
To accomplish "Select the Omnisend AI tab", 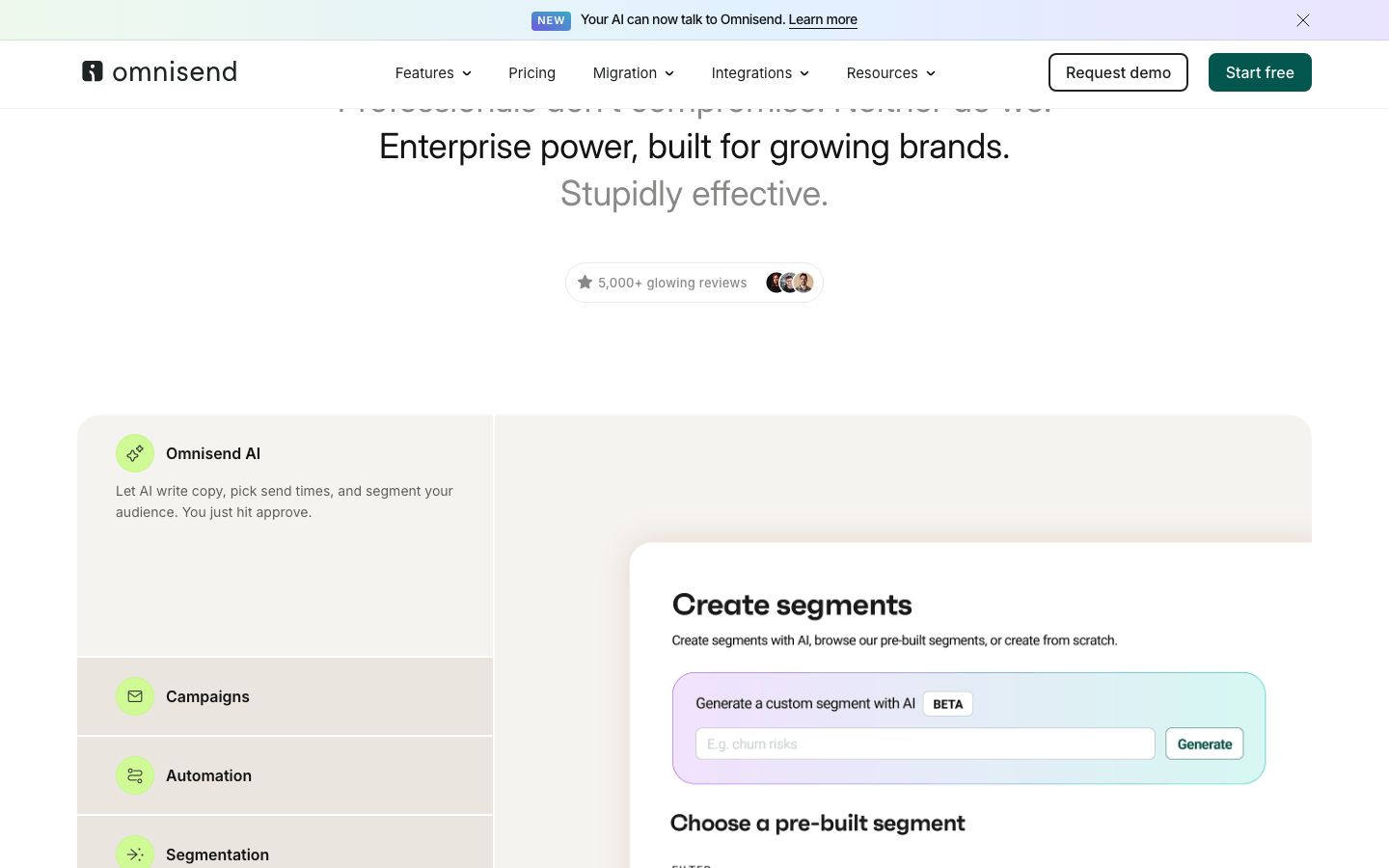I will click(x=285, y=536).
